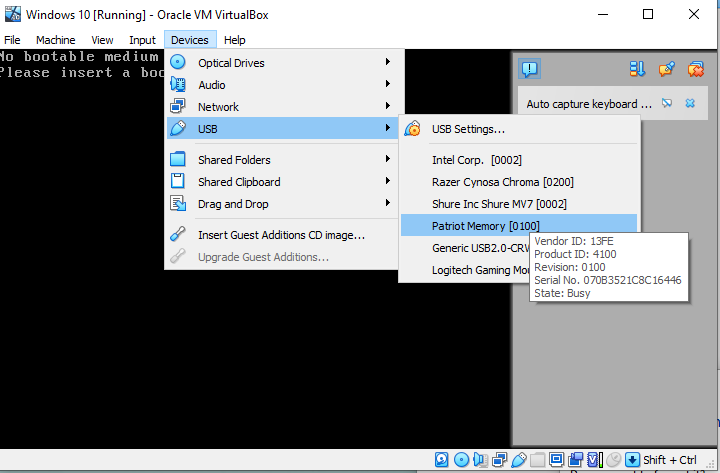Click the display status bar icon
720x473 pixels.
coord(556,460)
